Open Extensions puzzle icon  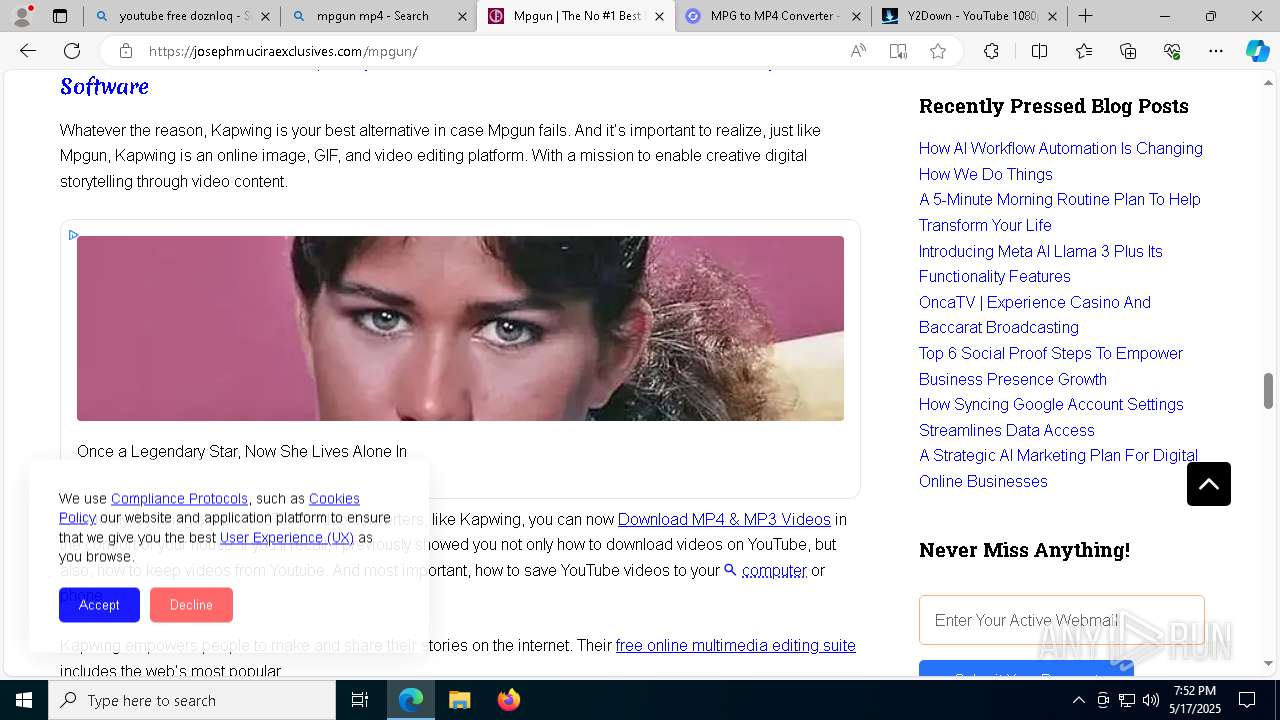tap(991, 51)
